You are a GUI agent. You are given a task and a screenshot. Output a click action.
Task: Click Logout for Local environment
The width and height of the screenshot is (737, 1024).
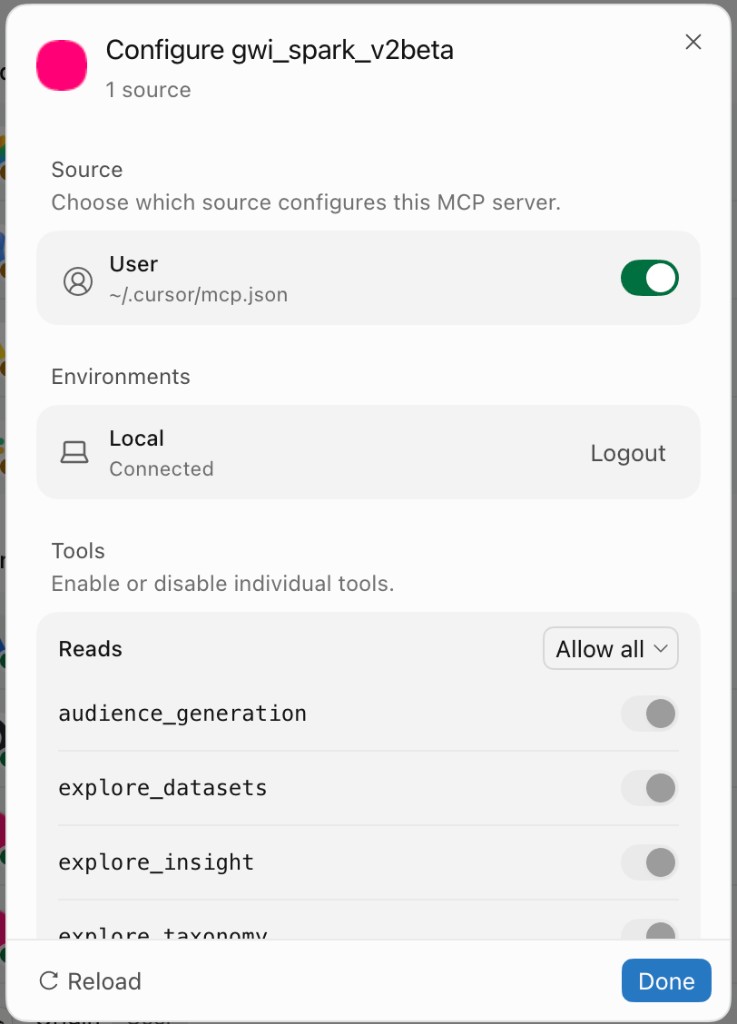[x=628, y=453]
